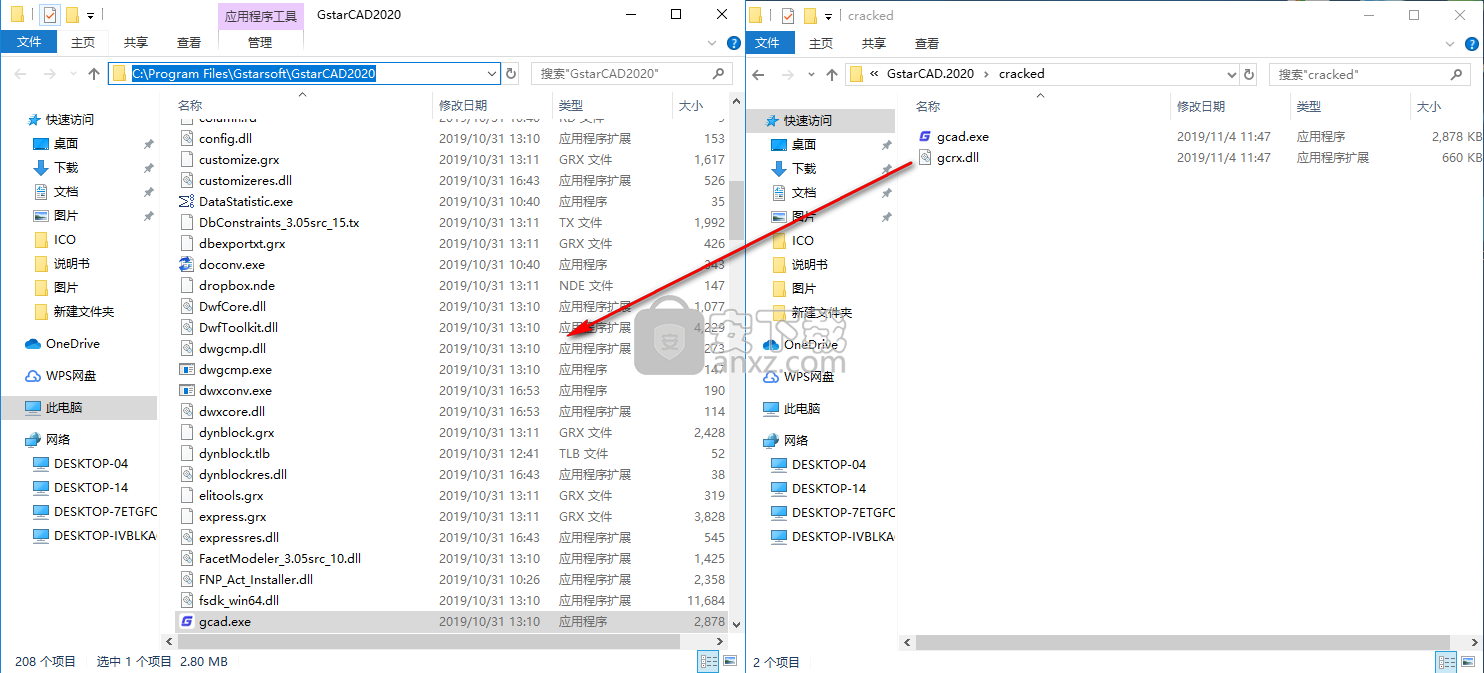The height and width of the screenshot is (673, 1484).
Task: Expand address history dropdown in GstarCAD2020 window
Action: coord(491,73)
